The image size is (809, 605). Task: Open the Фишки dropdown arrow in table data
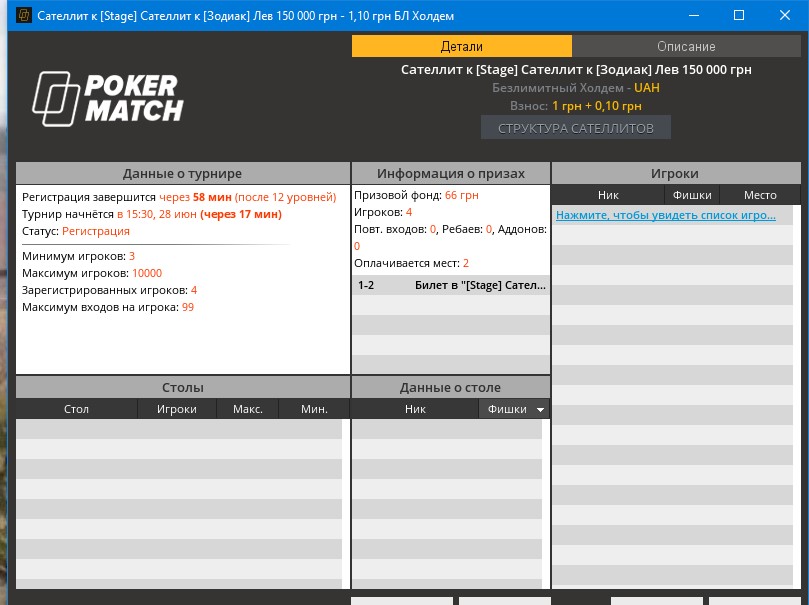540,410
